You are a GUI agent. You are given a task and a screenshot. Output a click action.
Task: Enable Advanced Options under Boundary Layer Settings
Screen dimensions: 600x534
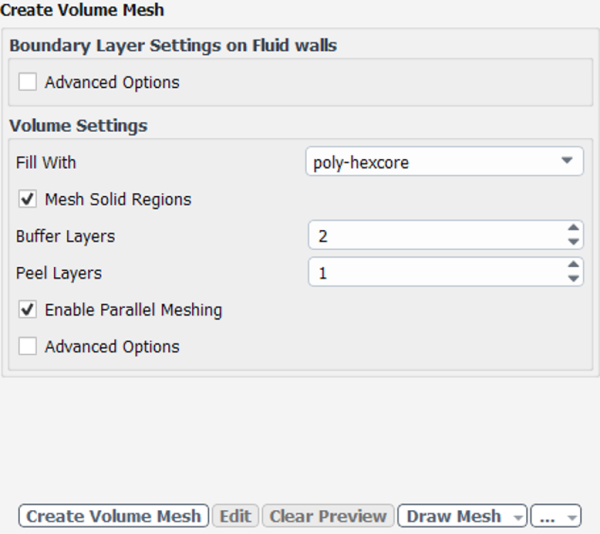[x=28, y=83]
